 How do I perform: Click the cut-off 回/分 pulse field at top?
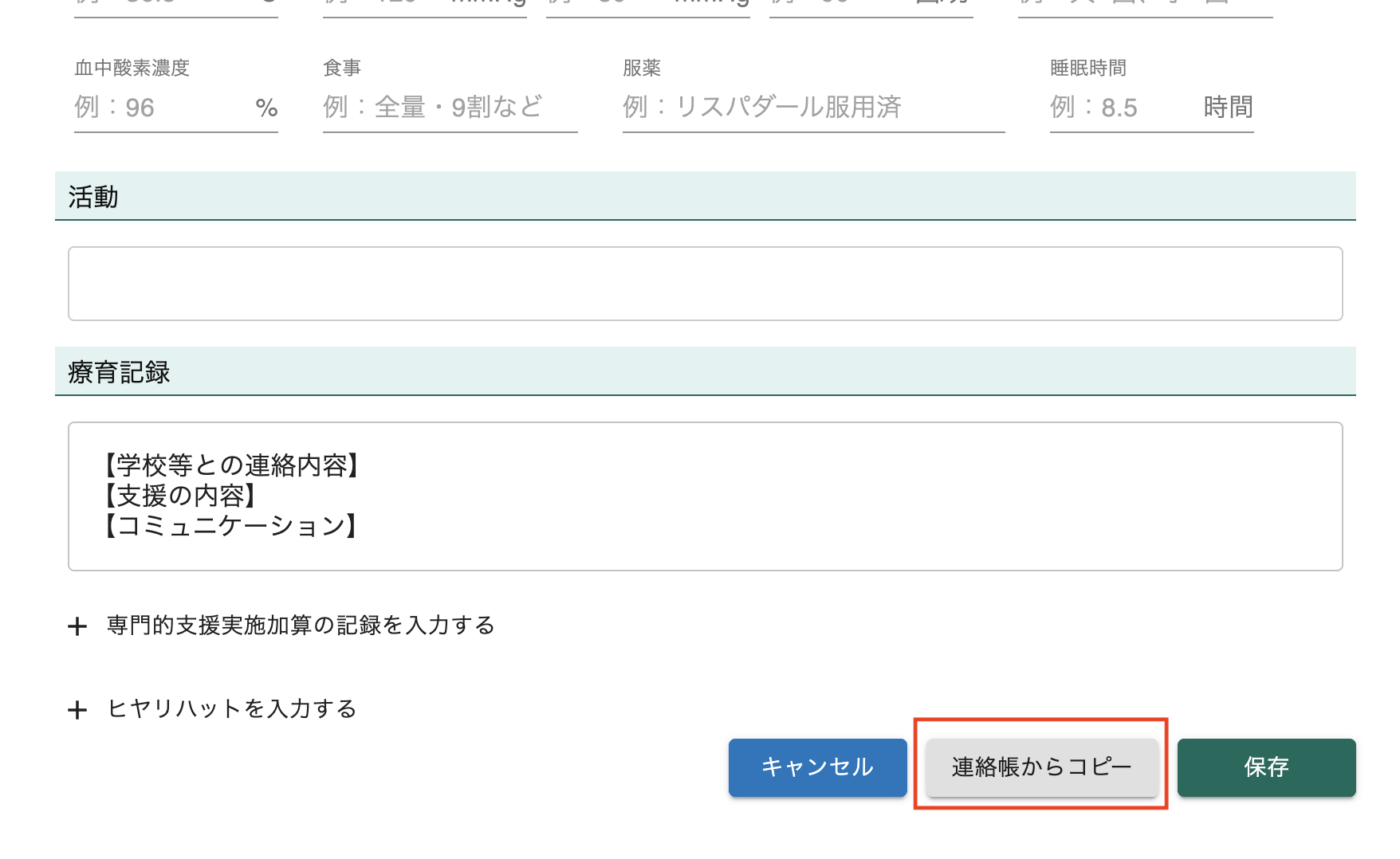pos(870,5)
